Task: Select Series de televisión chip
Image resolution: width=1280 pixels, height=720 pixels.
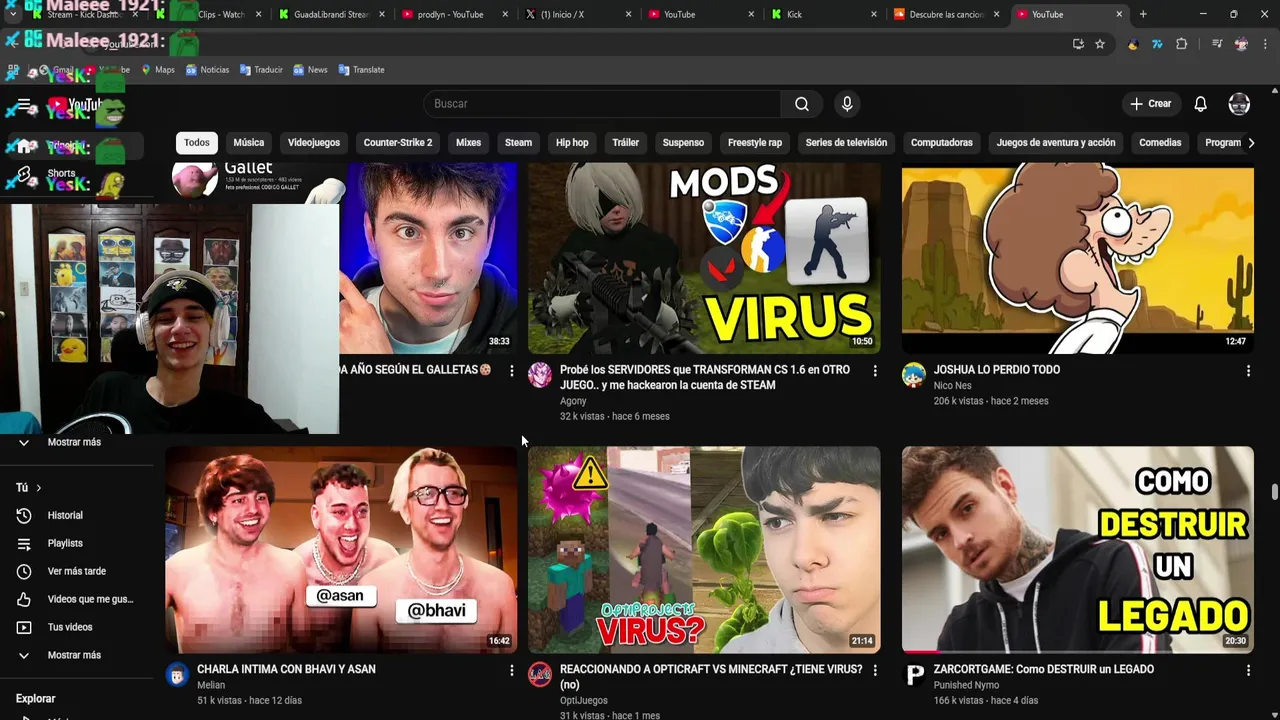Action: 846,143
